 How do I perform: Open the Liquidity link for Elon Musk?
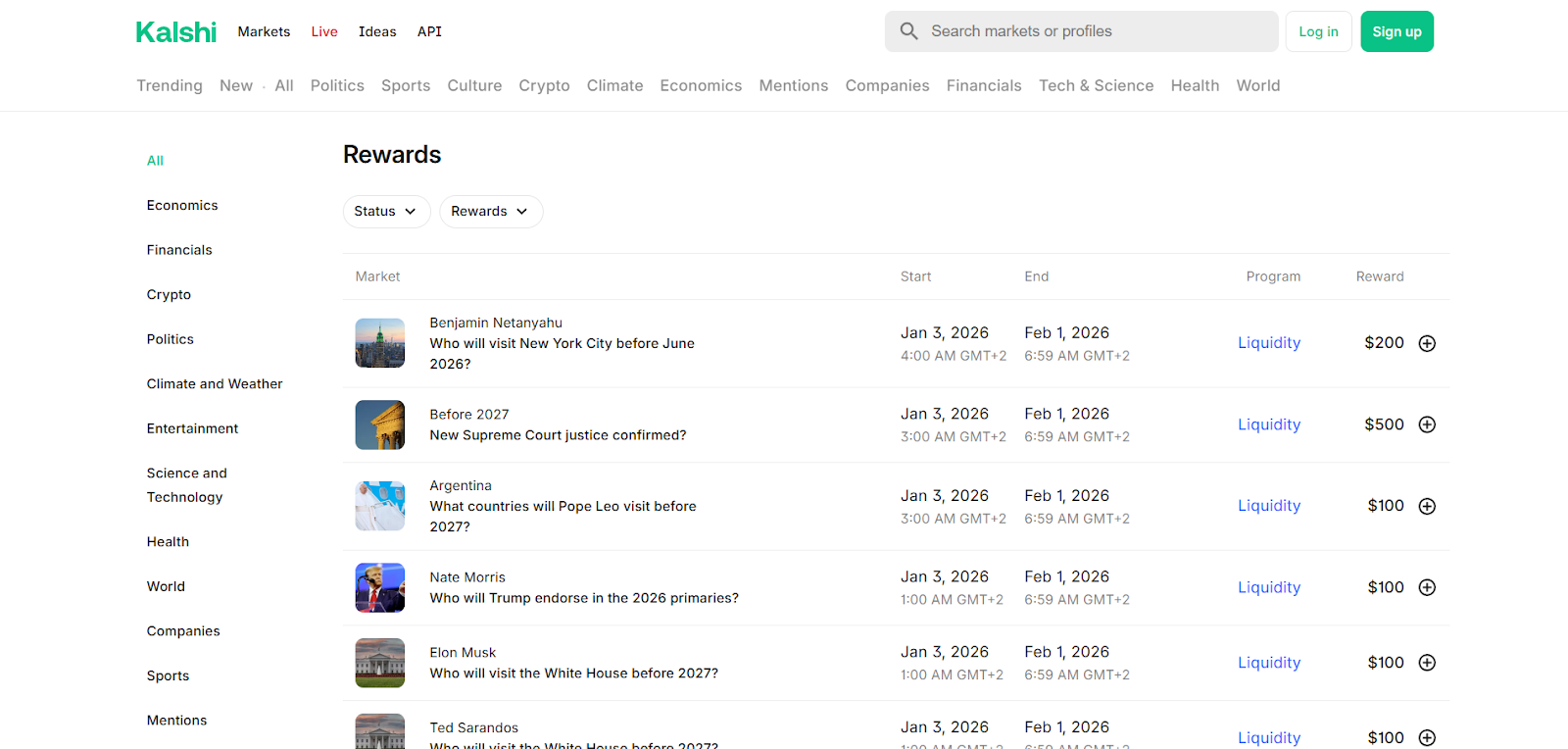1269,663
